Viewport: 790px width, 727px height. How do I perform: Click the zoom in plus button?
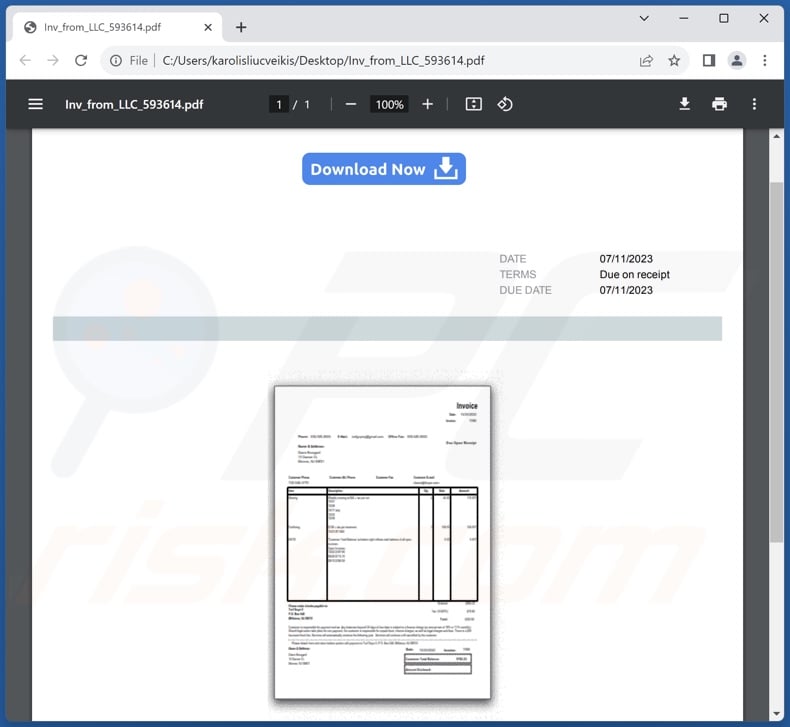coord(427,104)
